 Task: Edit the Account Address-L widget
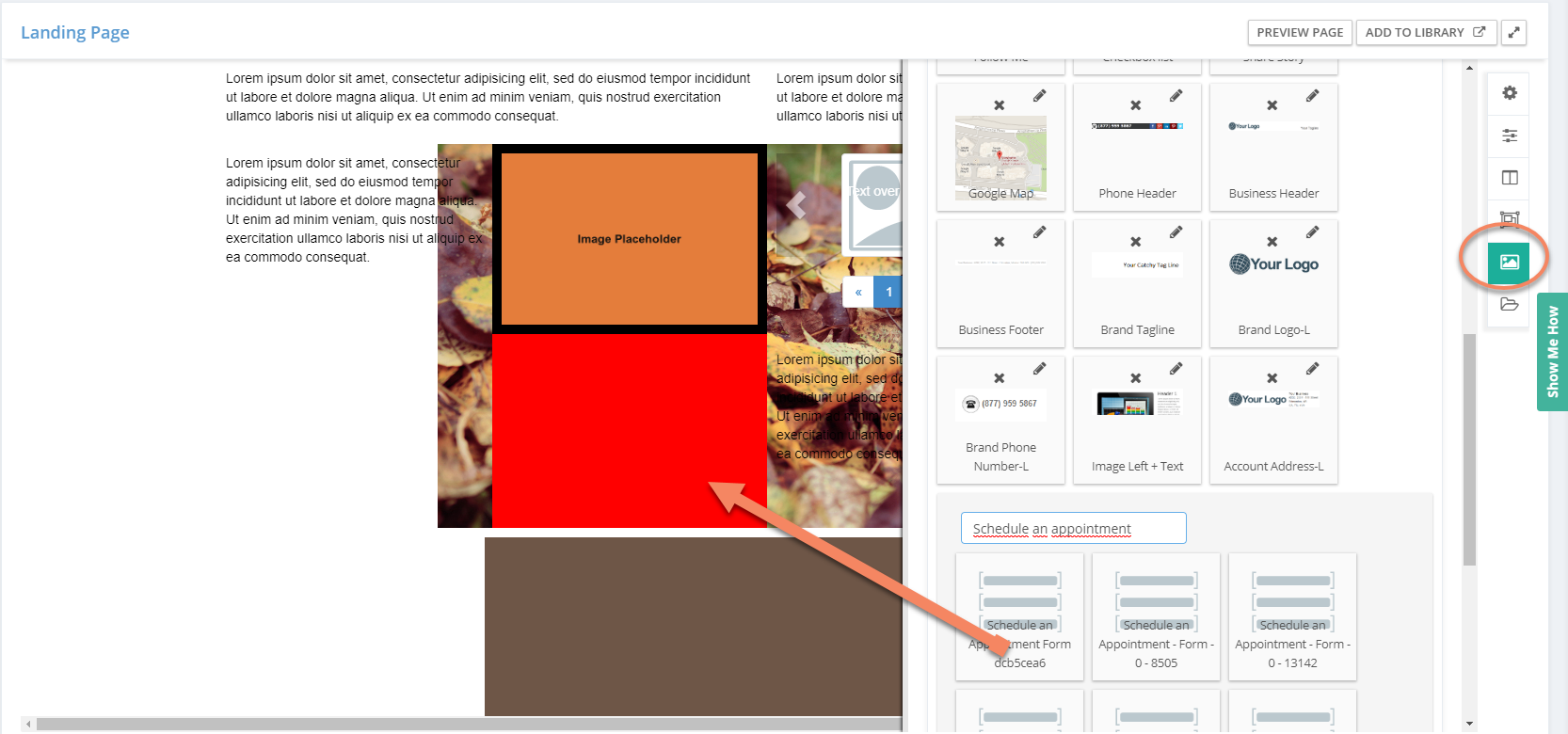click(x=1312, y=369)
